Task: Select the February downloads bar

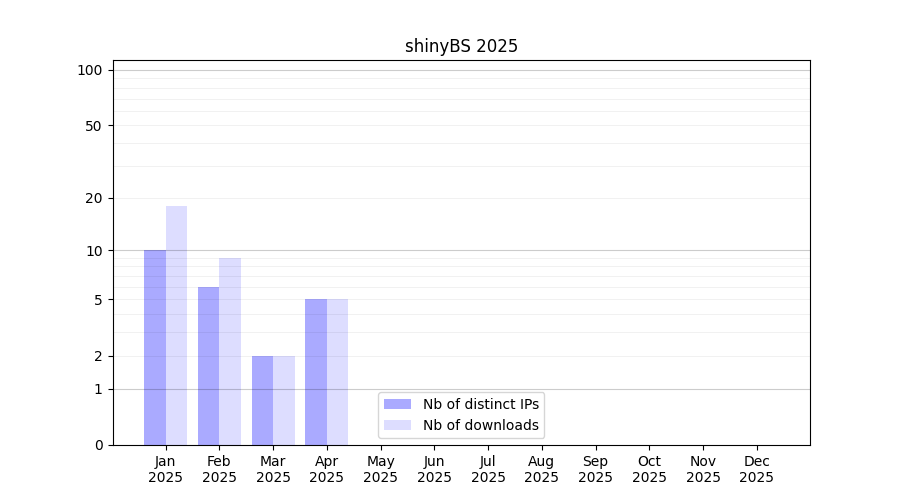Action: 230,351
